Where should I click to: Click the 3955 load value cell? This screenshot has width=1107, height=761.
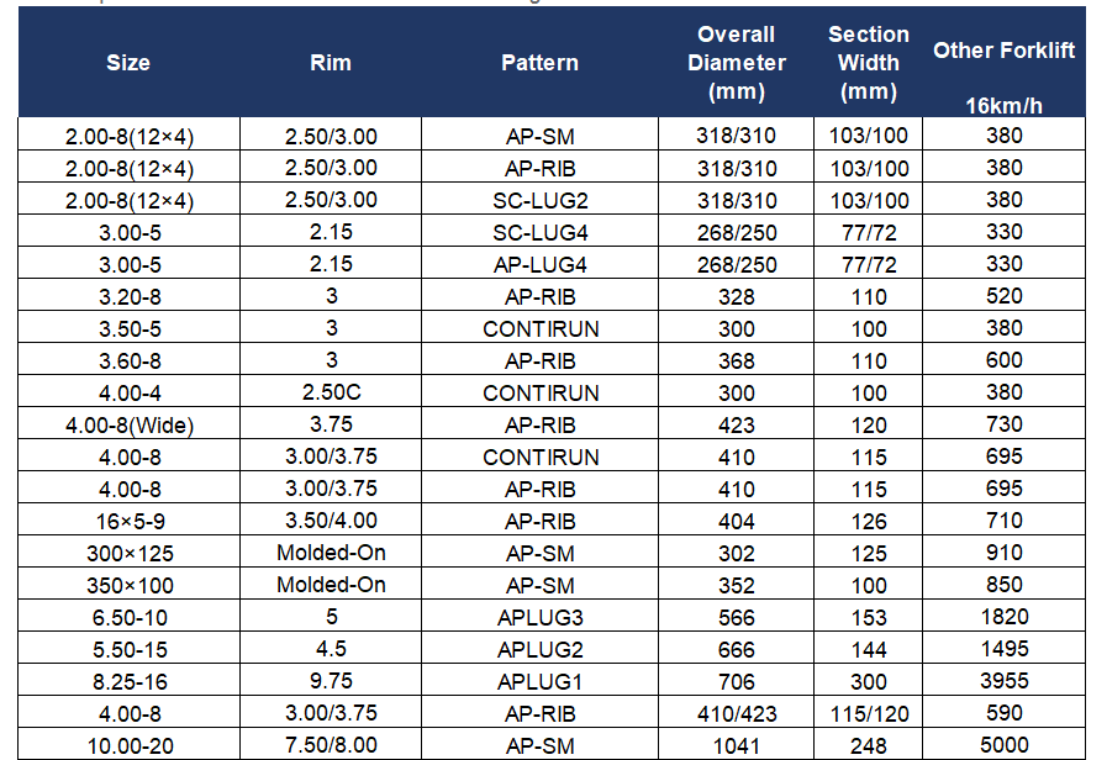pyautogui.click(x=1004, y=681)
